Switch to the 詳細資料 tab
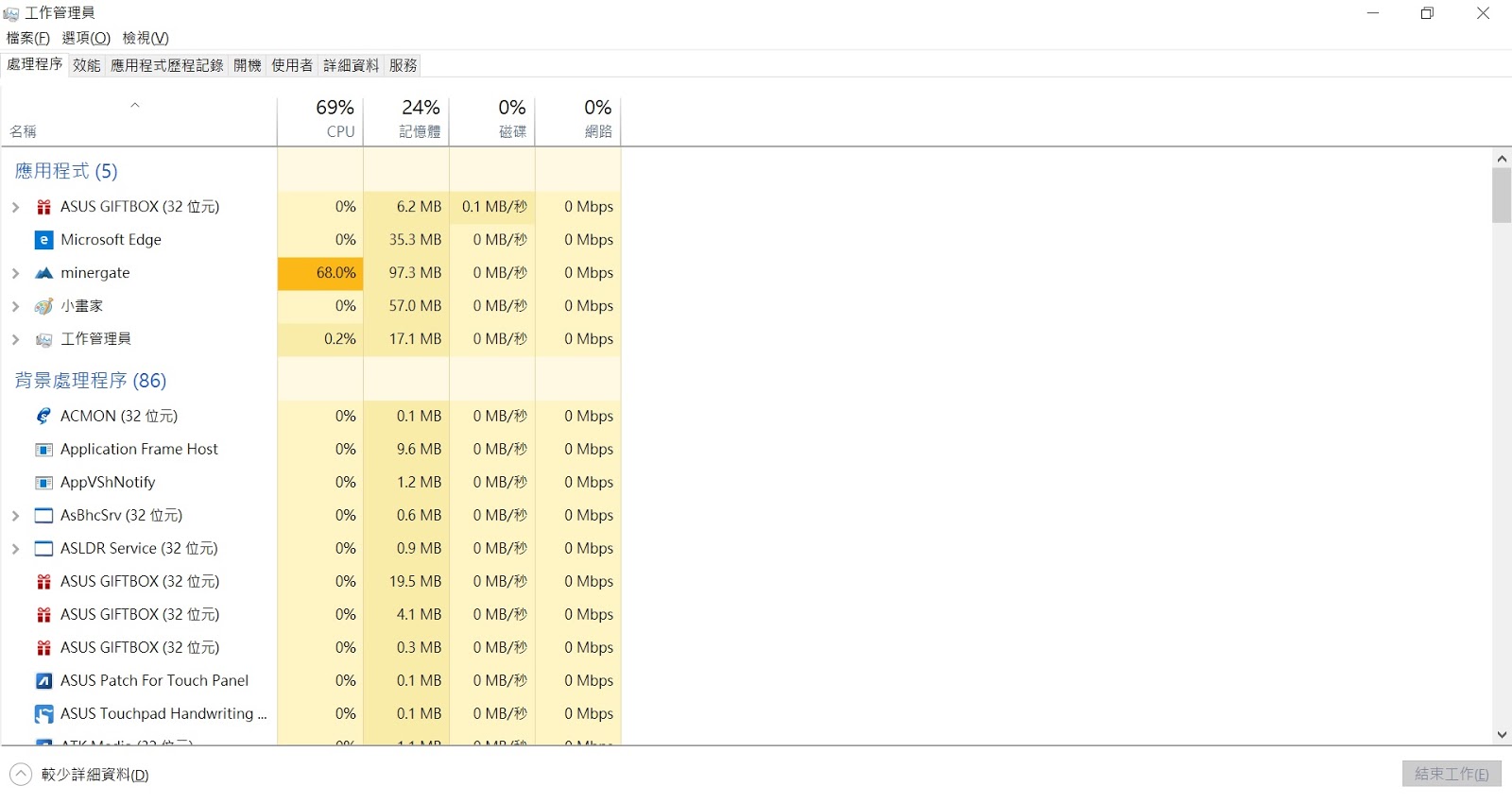Viewport: 1512px width, 803px height. click(x=352, y=65)
